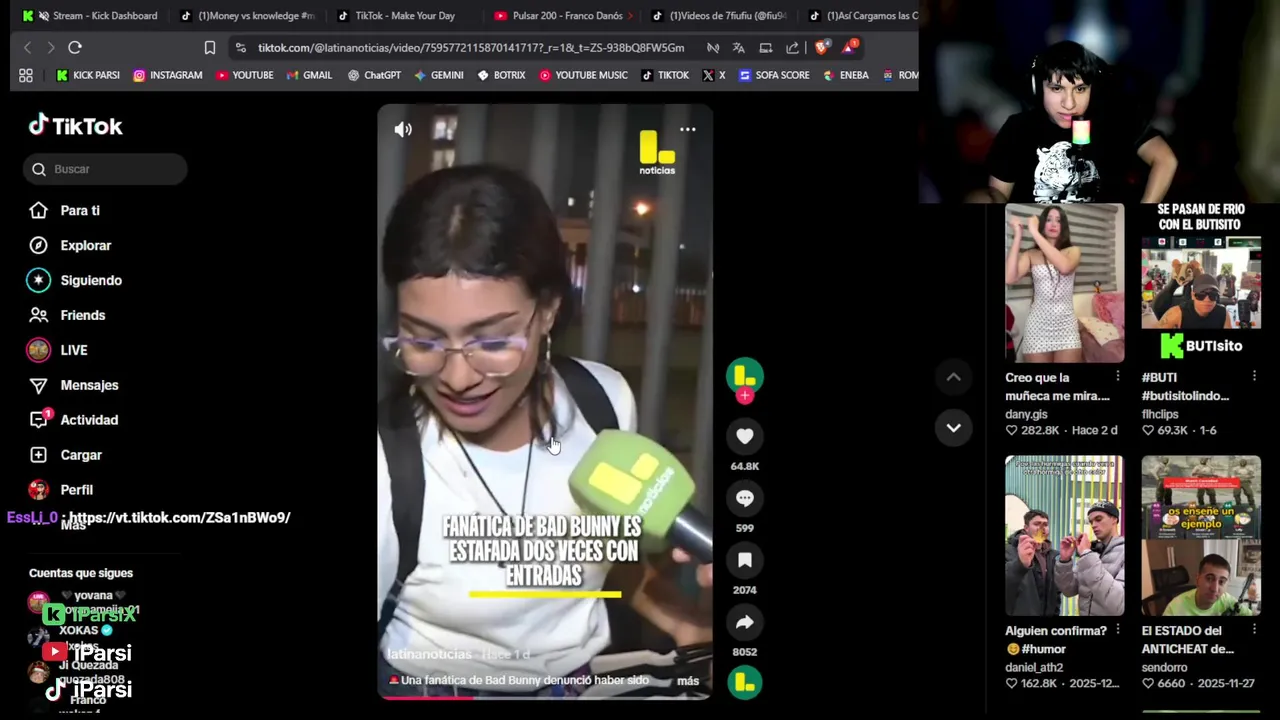Open the sound disc icon below share

(x=745, y=682)
